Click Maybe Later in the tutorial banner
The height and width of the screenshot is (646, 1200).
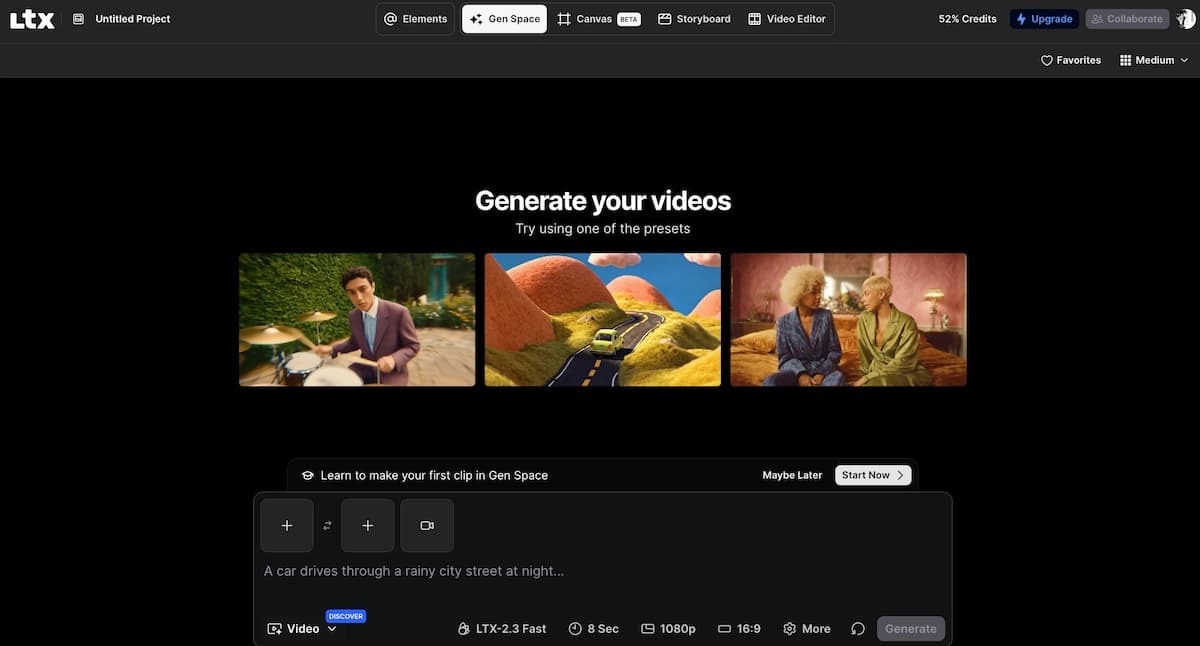click(x=792, y=475)
